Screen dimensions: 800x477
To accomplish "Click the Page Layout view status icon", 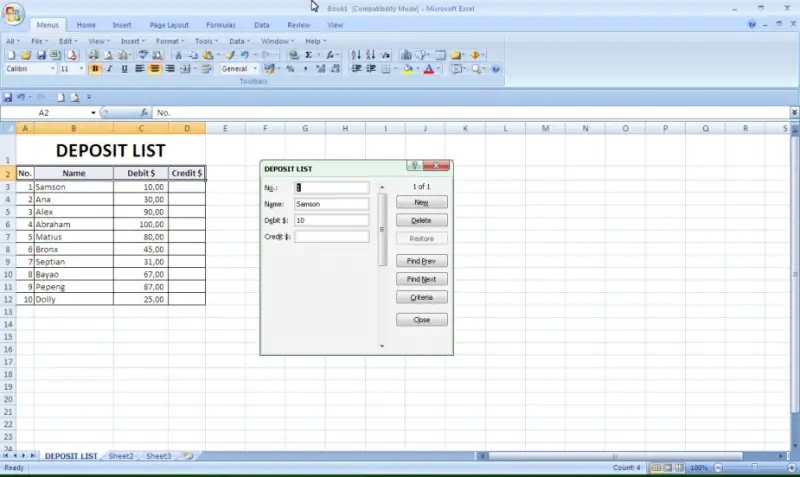I will 668,467.
